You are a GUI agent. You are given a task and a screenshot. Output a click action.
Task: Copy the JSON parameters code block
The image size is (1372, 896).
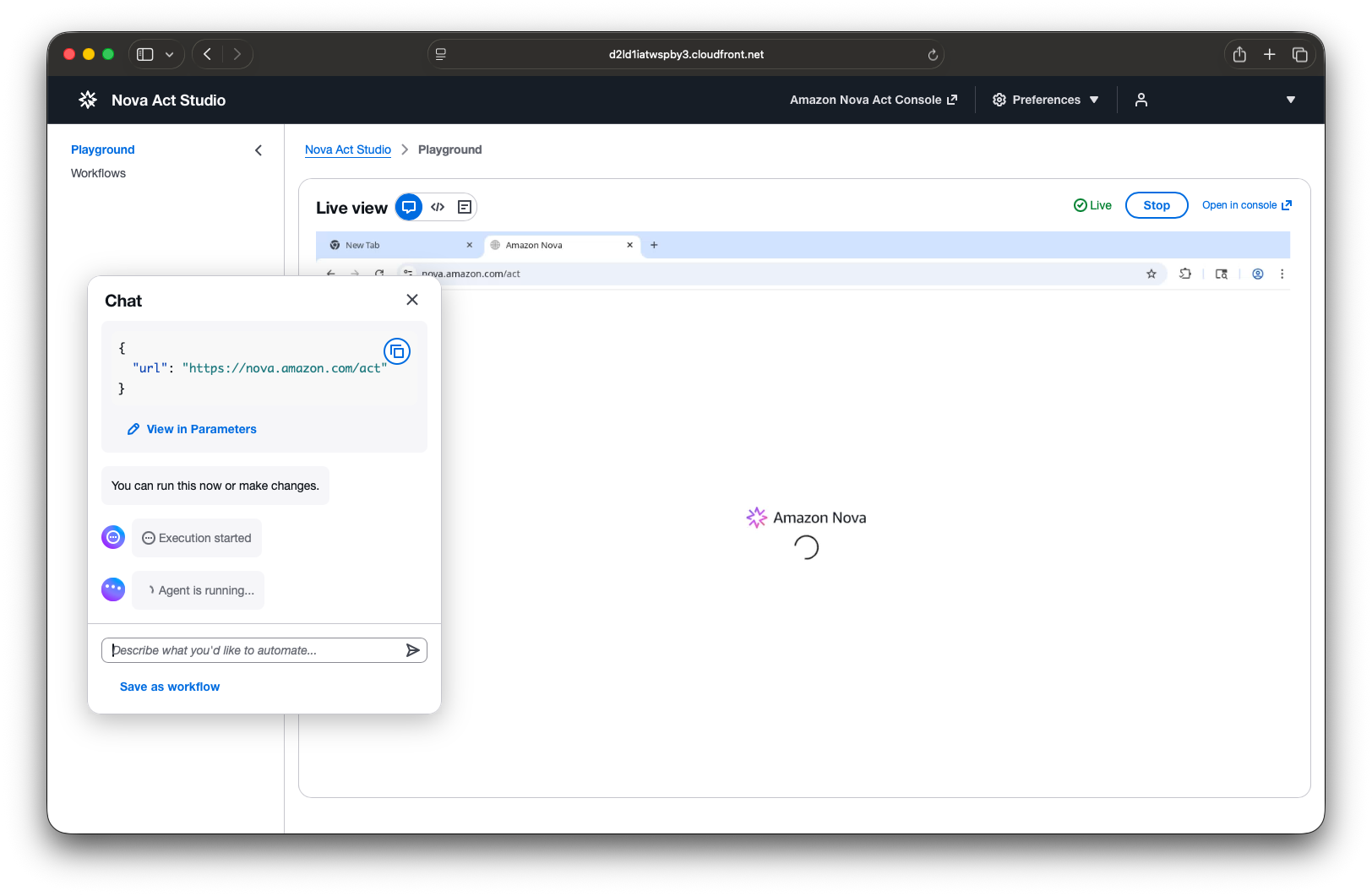click(397, 351)
